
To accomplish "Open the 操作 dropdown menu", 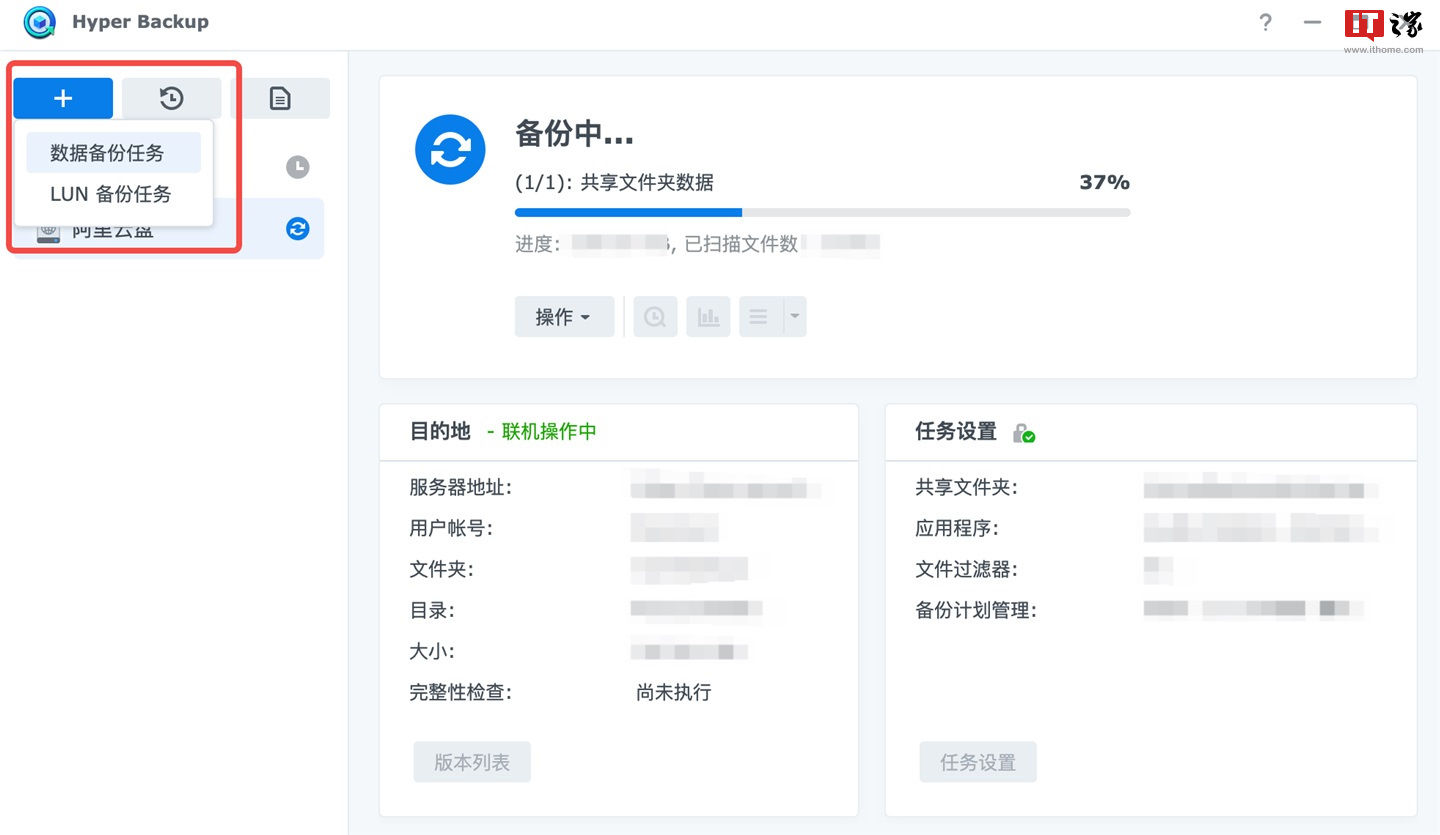I will (564, 317).
